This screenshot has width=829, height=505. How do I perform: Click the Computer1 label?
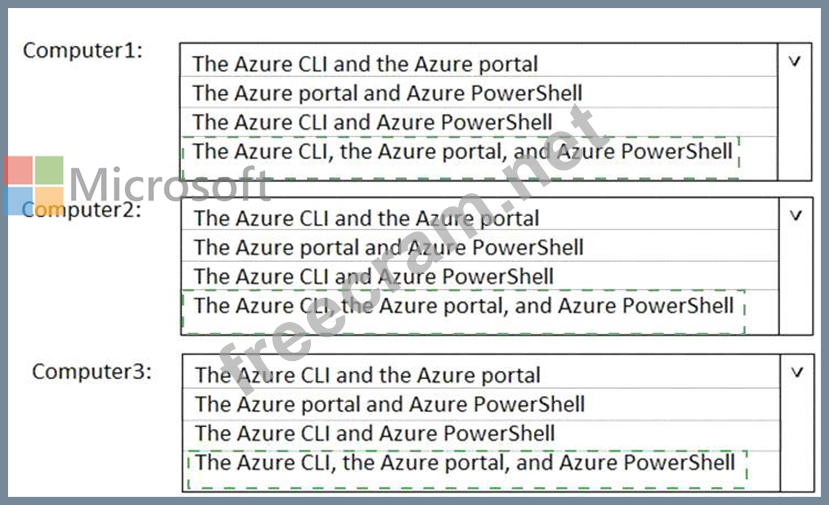coord(82,50)
